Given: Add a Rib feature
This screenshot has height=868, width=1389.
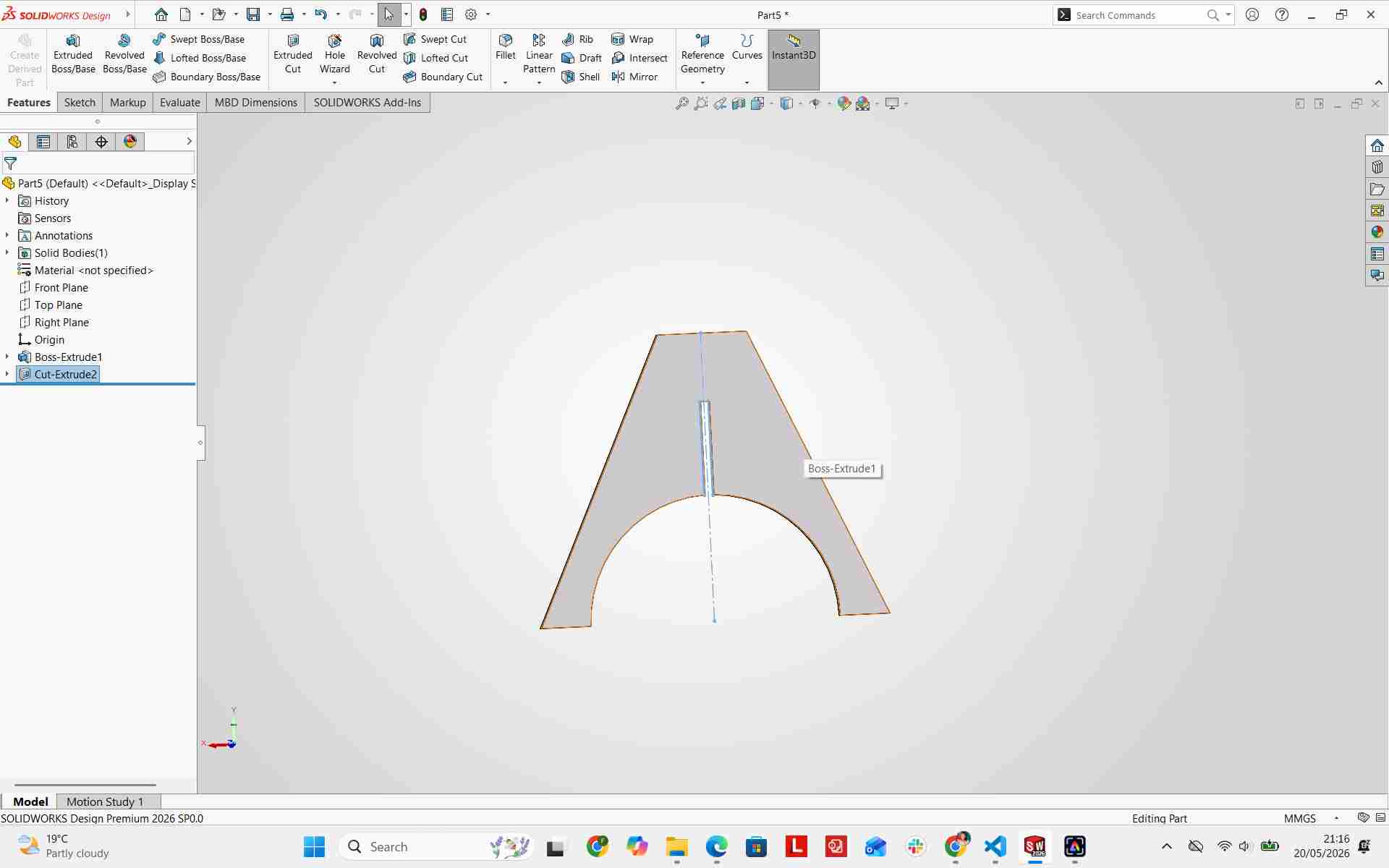Looking at the screenshot, I should click(578, 39).
